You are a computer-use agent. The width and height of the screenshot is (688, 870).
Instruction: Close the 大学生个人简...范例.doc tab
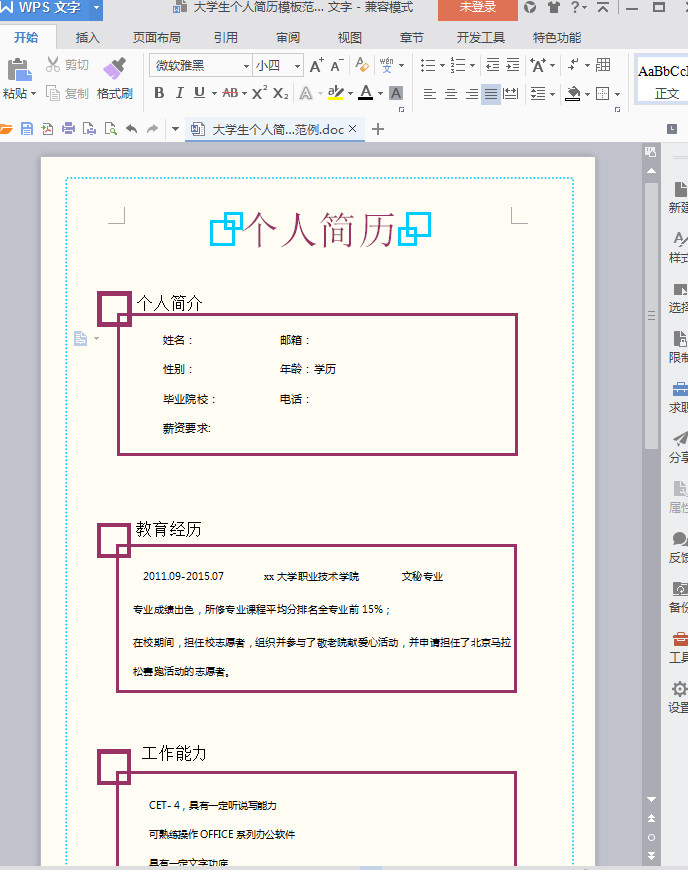pos(352,129)
